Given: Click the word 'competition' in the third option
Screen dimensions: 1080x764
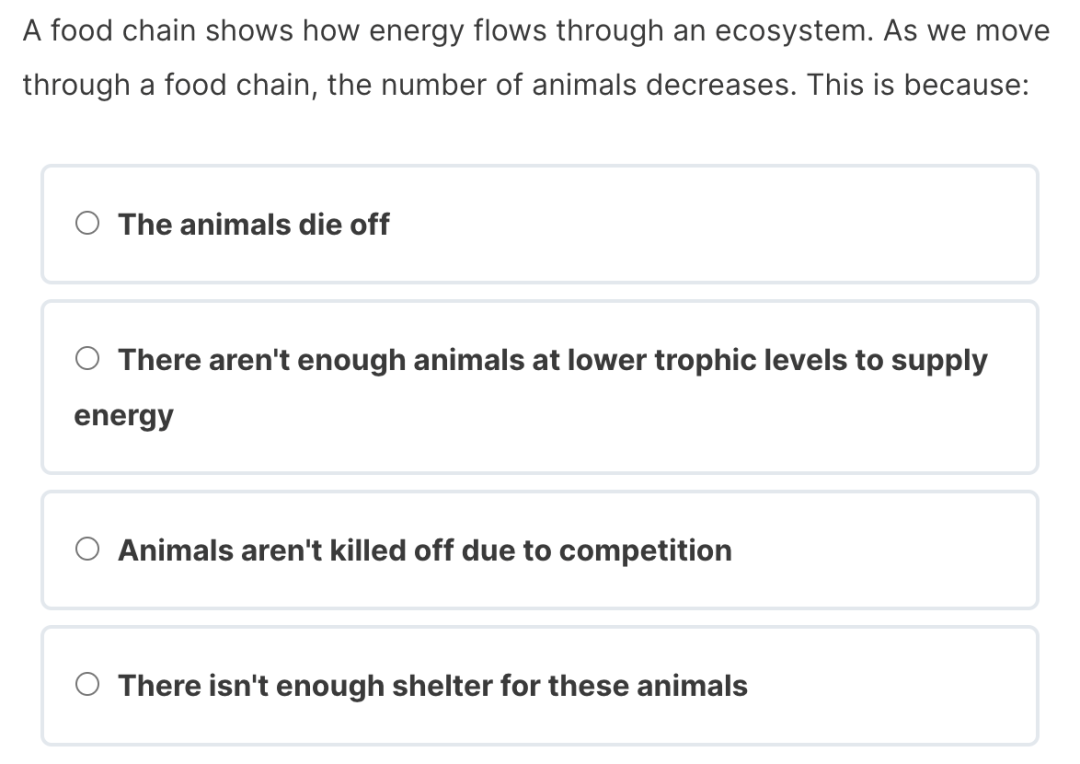Looking at the screenshot, I should pos(645,550).
